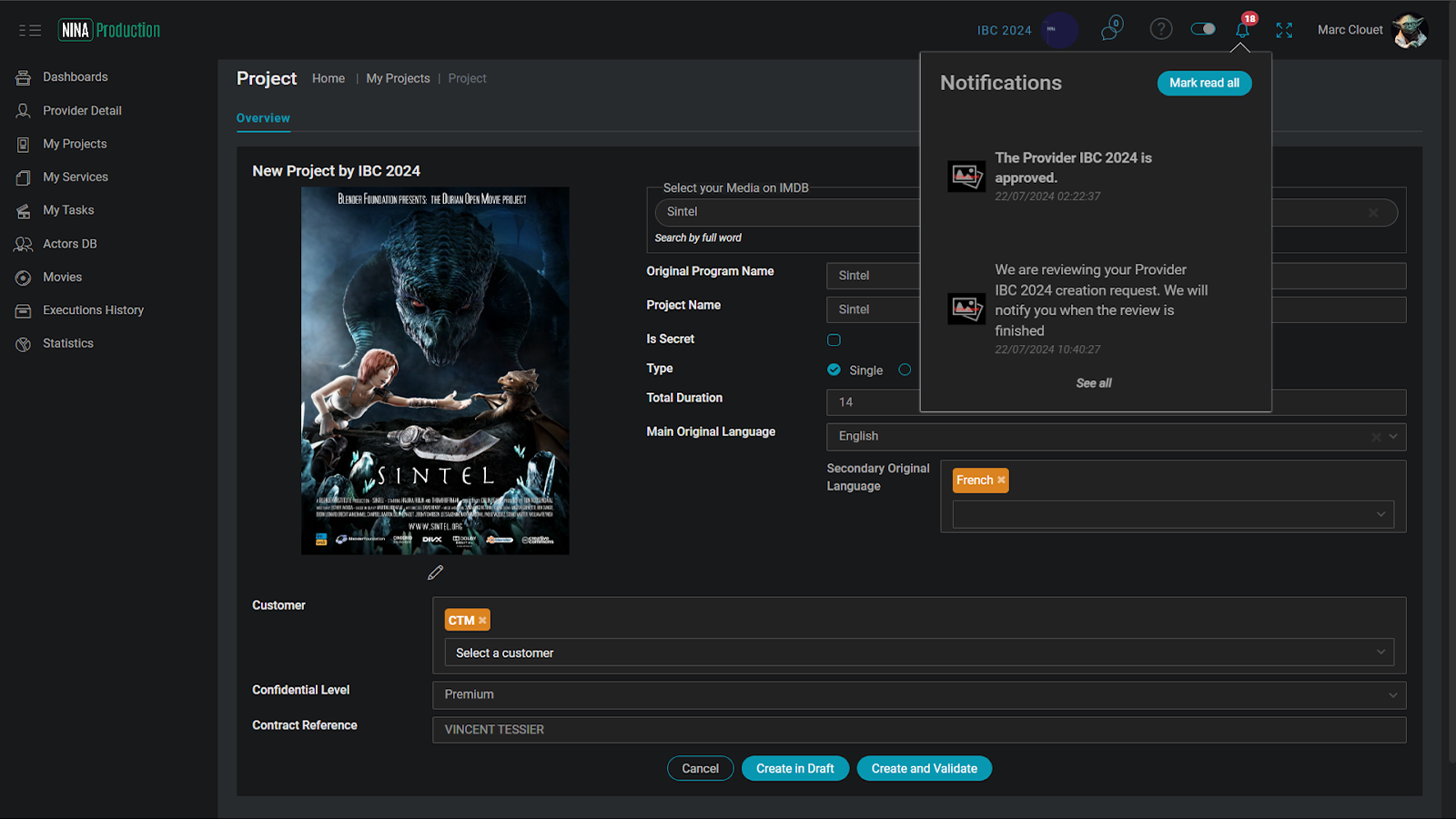Click the Contract Reference input field
1456x819 pixels.
pos(919,730)
